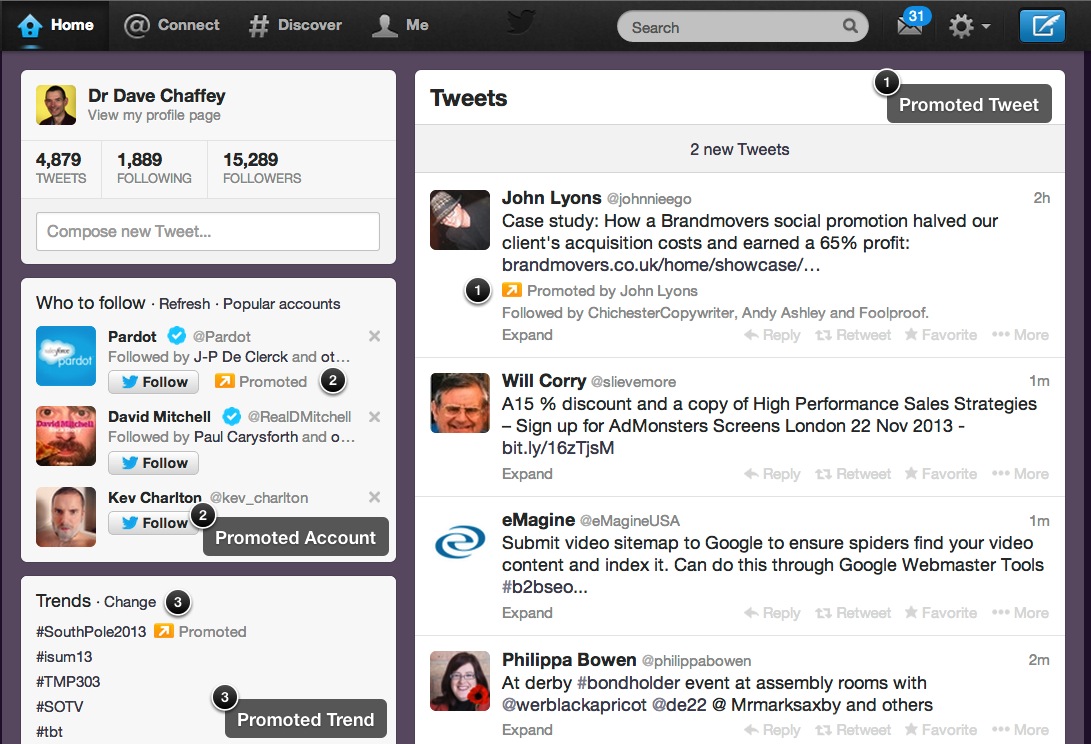The width and height of the screenshot is (1091, 744).
Task: Open the Discover tab
Action: [295, 25]
